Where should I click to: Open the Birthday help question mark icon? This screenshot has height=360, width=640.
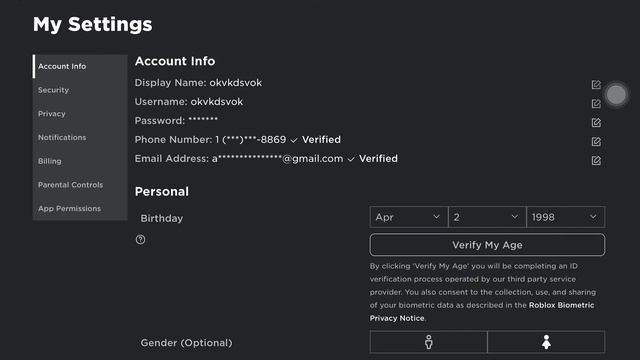coord(140,240)
